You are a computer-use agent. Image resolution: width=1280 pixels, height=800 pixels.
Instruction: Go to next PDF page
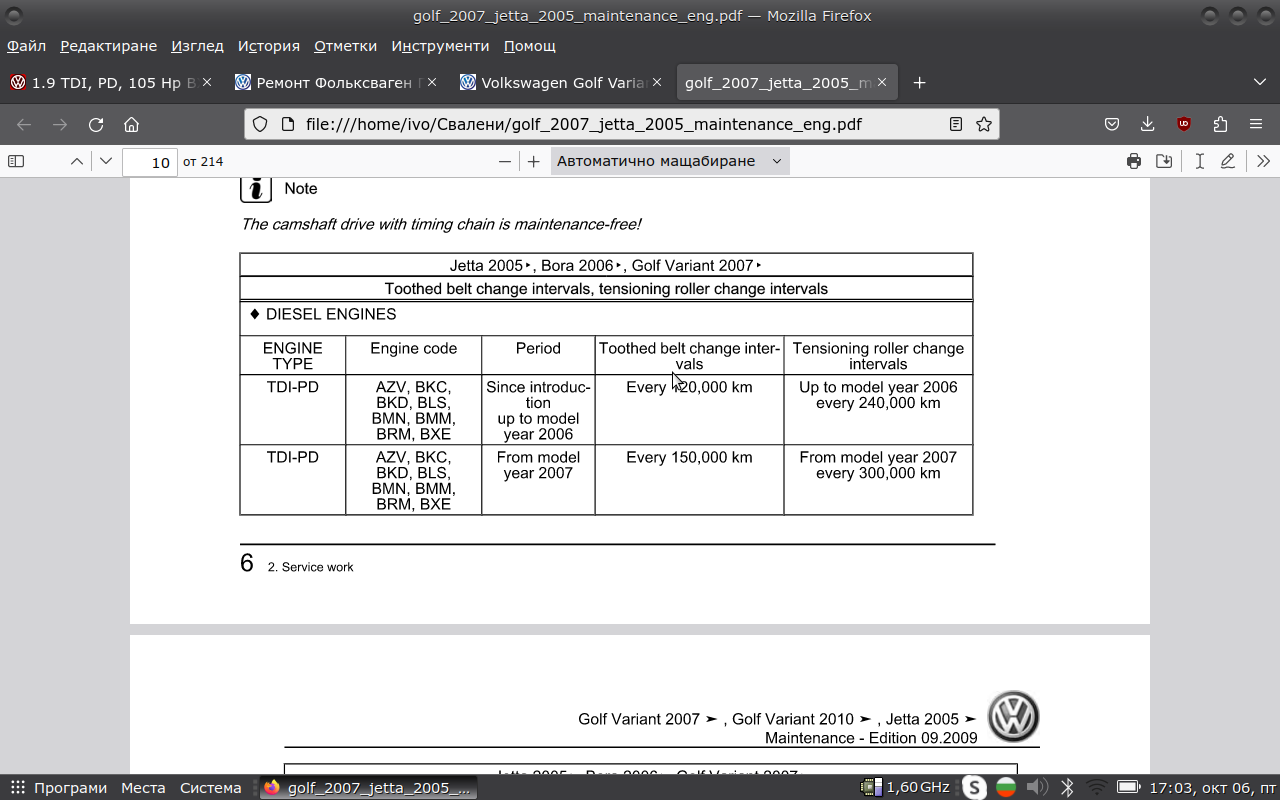[x=106, y=161]
